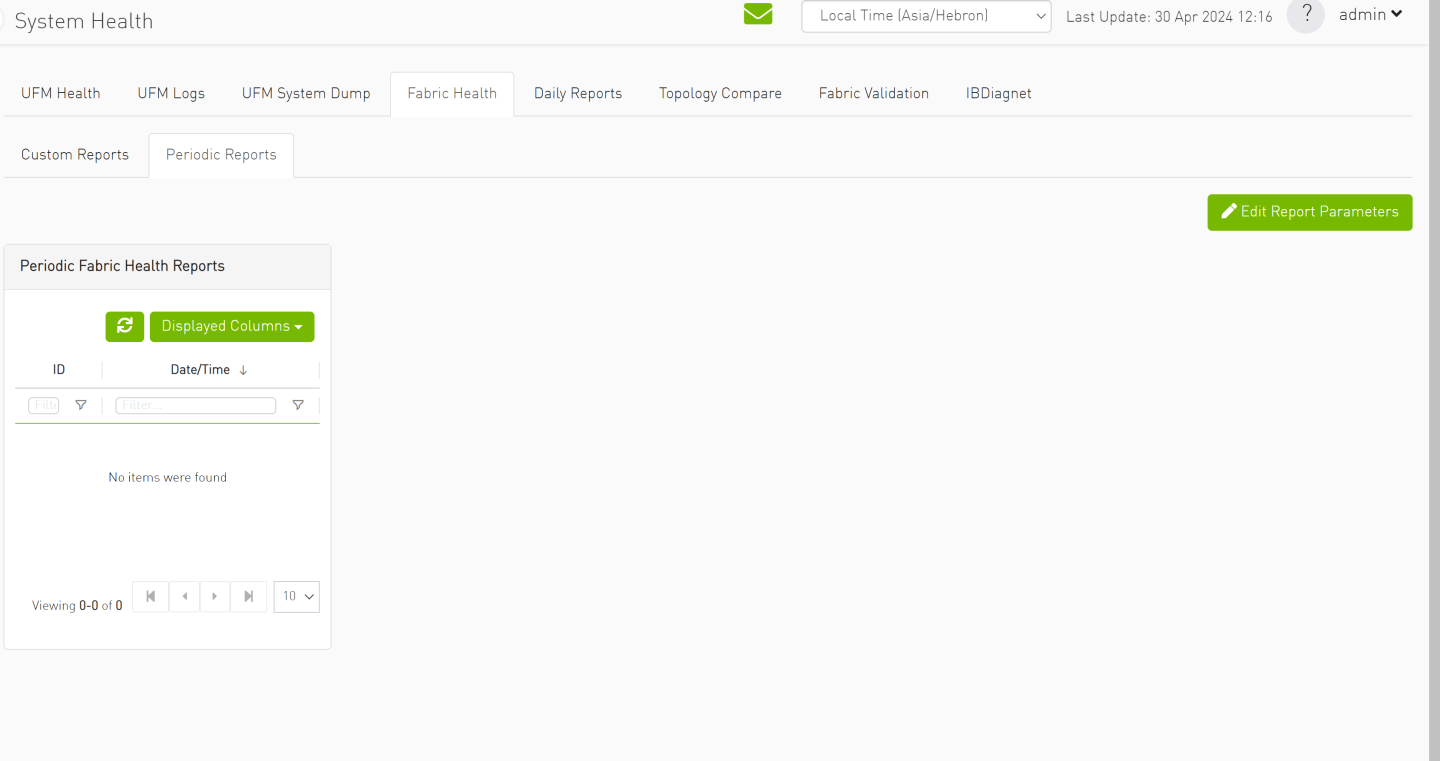Click the filter icon beside Date/Time filter box
The image size is (1440, 761).
click(298, 405)
